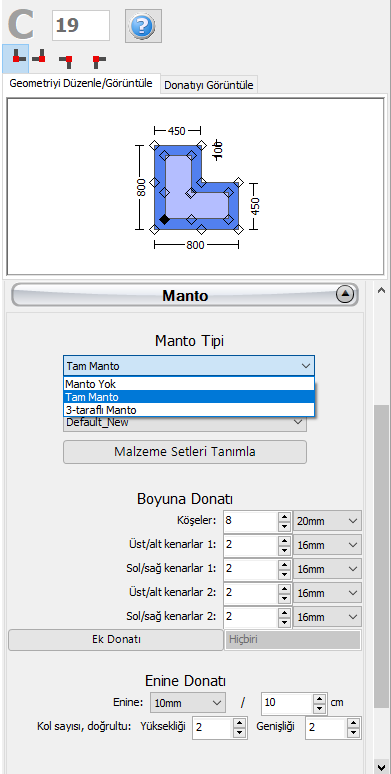
Task: Select the third alignment point icon
Action: (x=66, y=60)
